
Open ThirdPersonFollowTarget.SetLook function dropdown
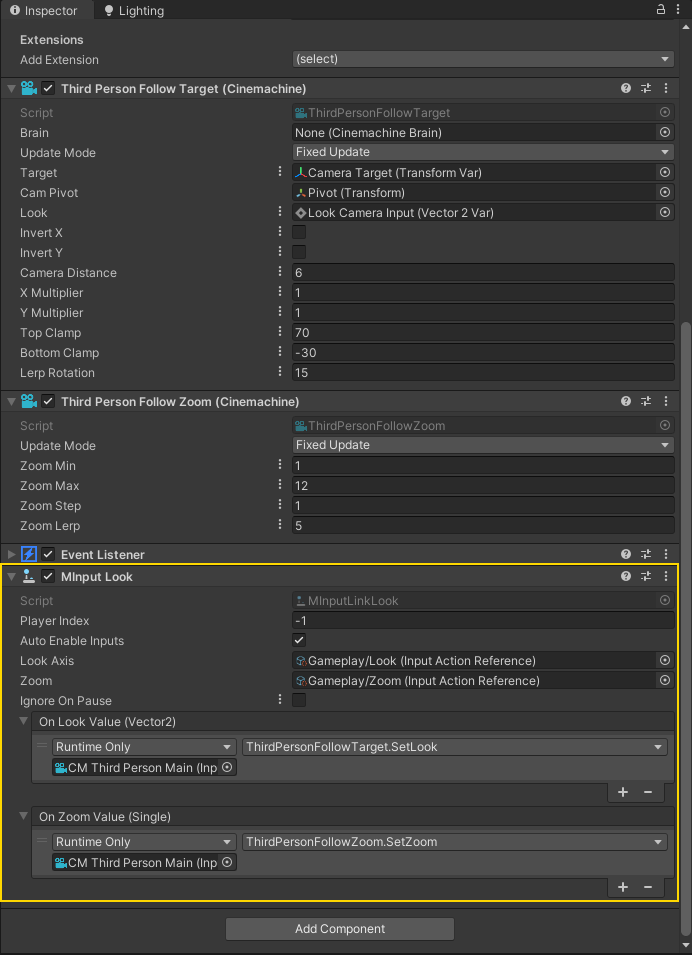point(455,747)
